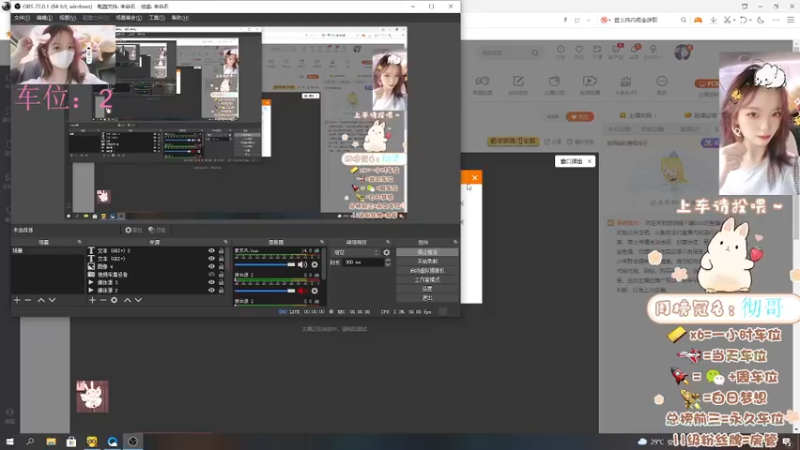Start the virtual camera
This screenshot has height=450, width=800.
pyautogui.click(x=427, y=270)
